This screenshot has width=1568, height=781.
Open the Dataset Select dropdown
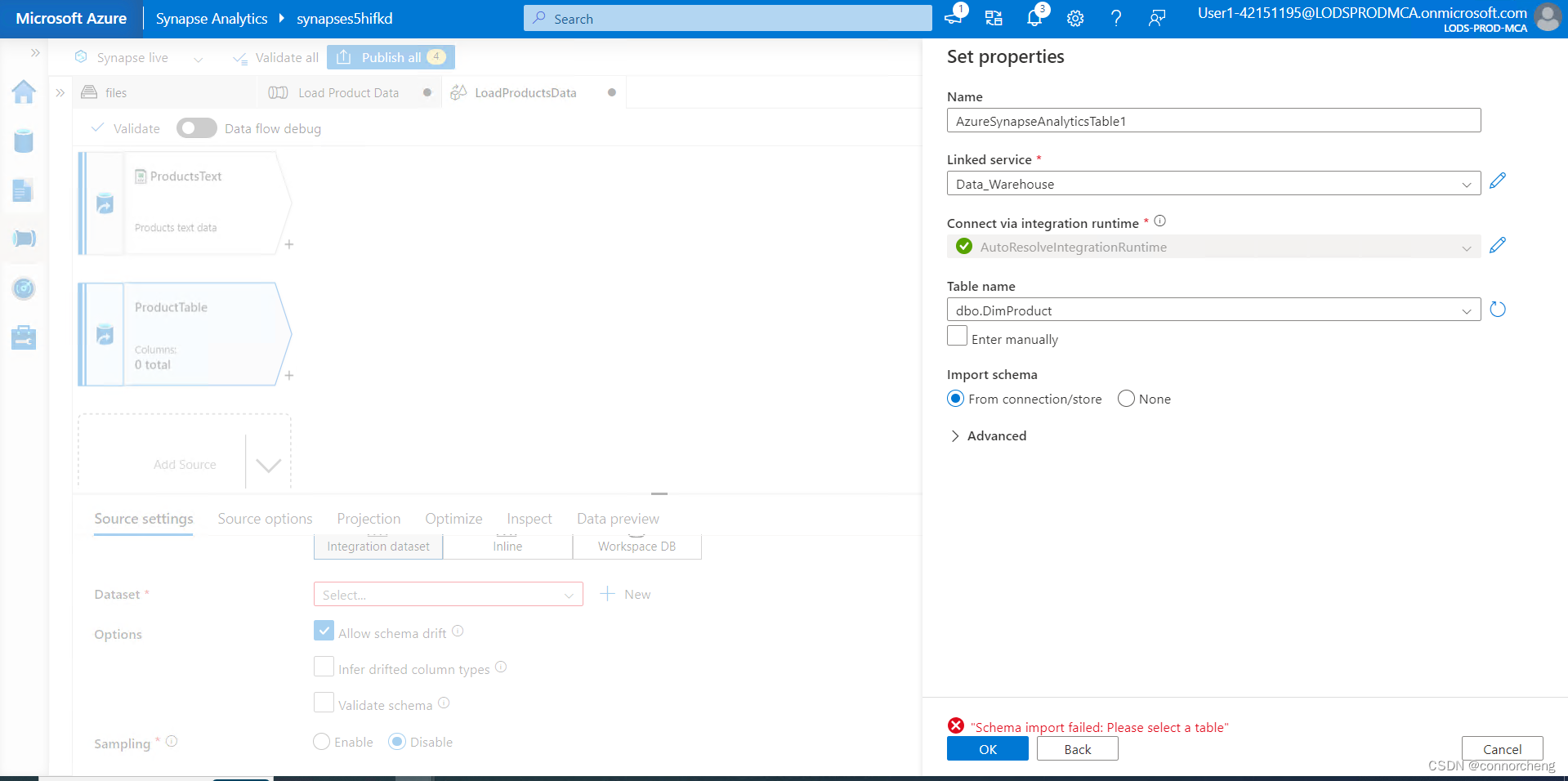coord(448,595)
